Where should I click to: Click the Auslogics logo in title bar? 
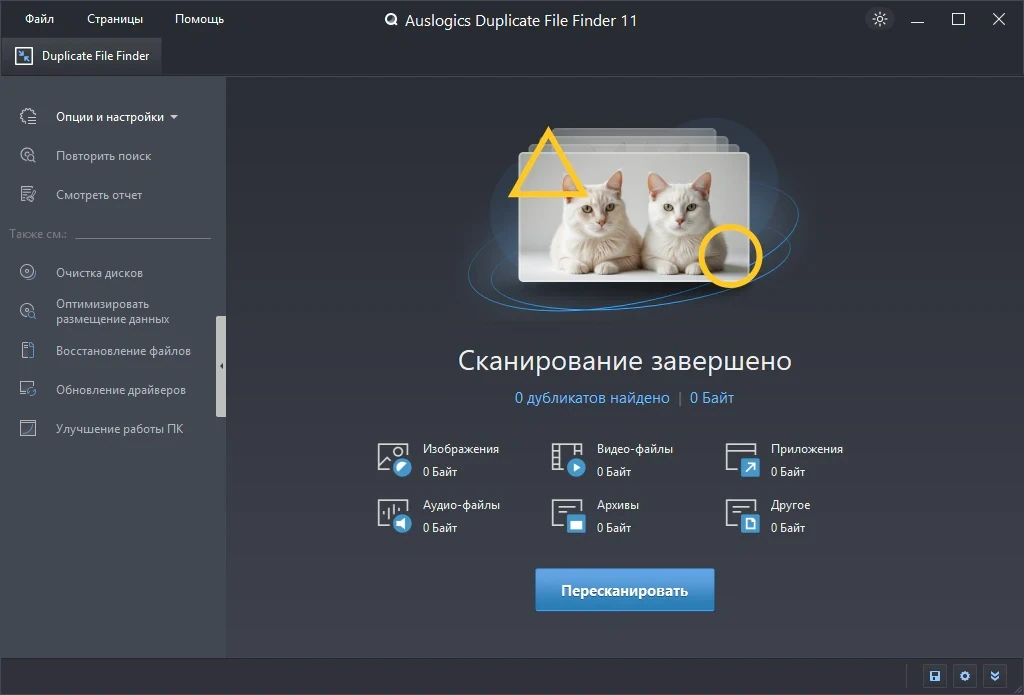(x=391, y=20)
